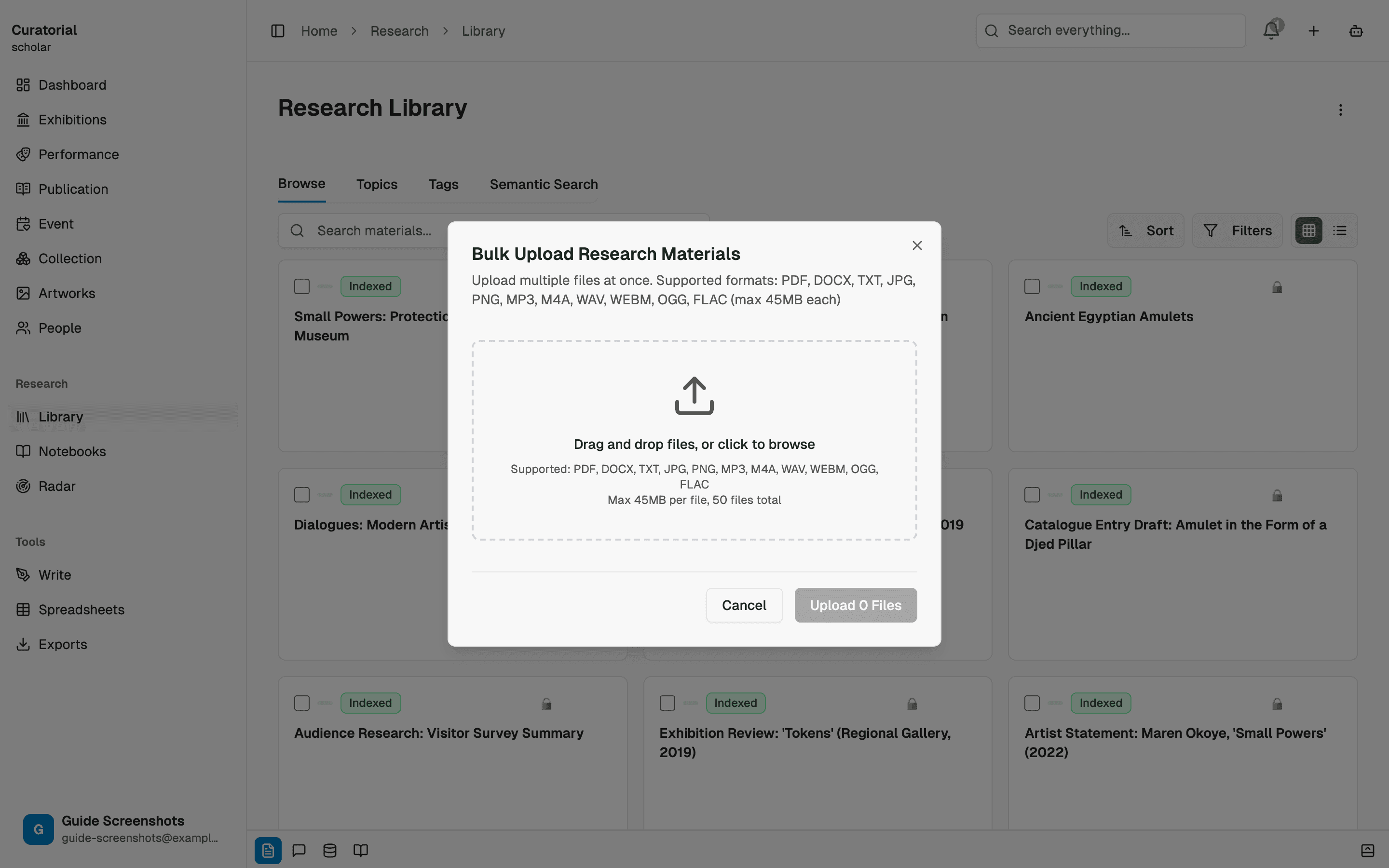Open the chat icon in bottom bar

299,850
